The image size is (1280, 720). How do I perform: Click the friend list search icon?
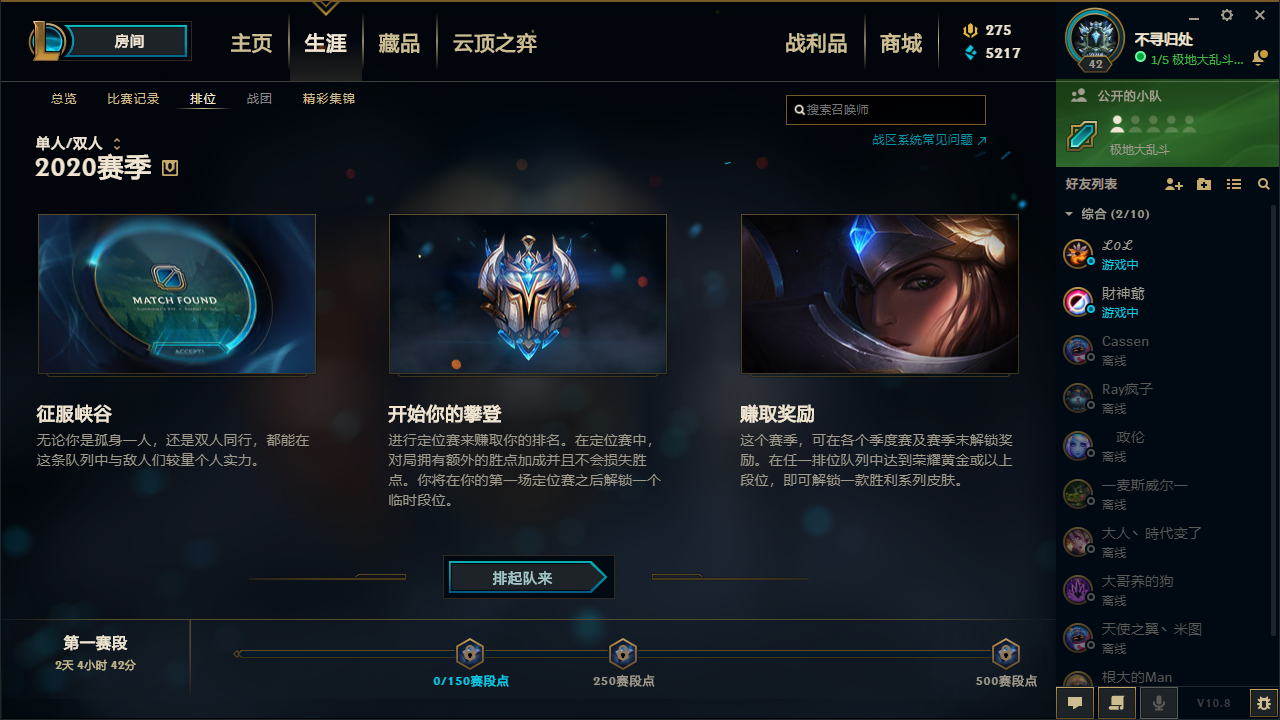(1264, 185)
